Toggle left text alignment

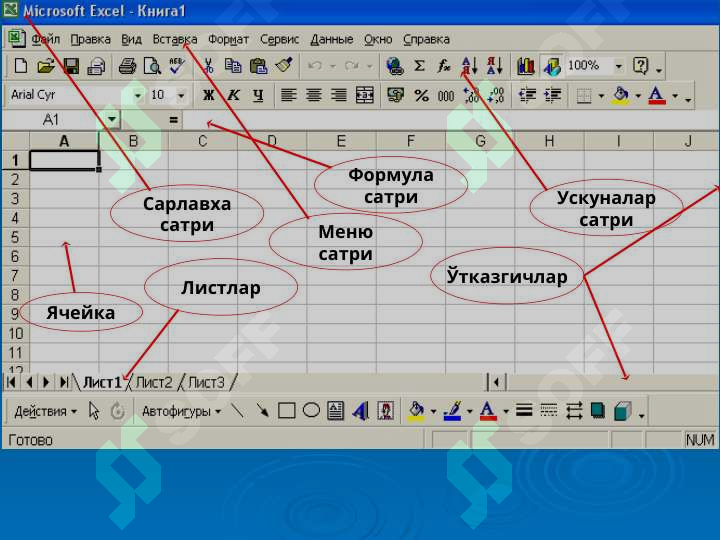[288, 95]
